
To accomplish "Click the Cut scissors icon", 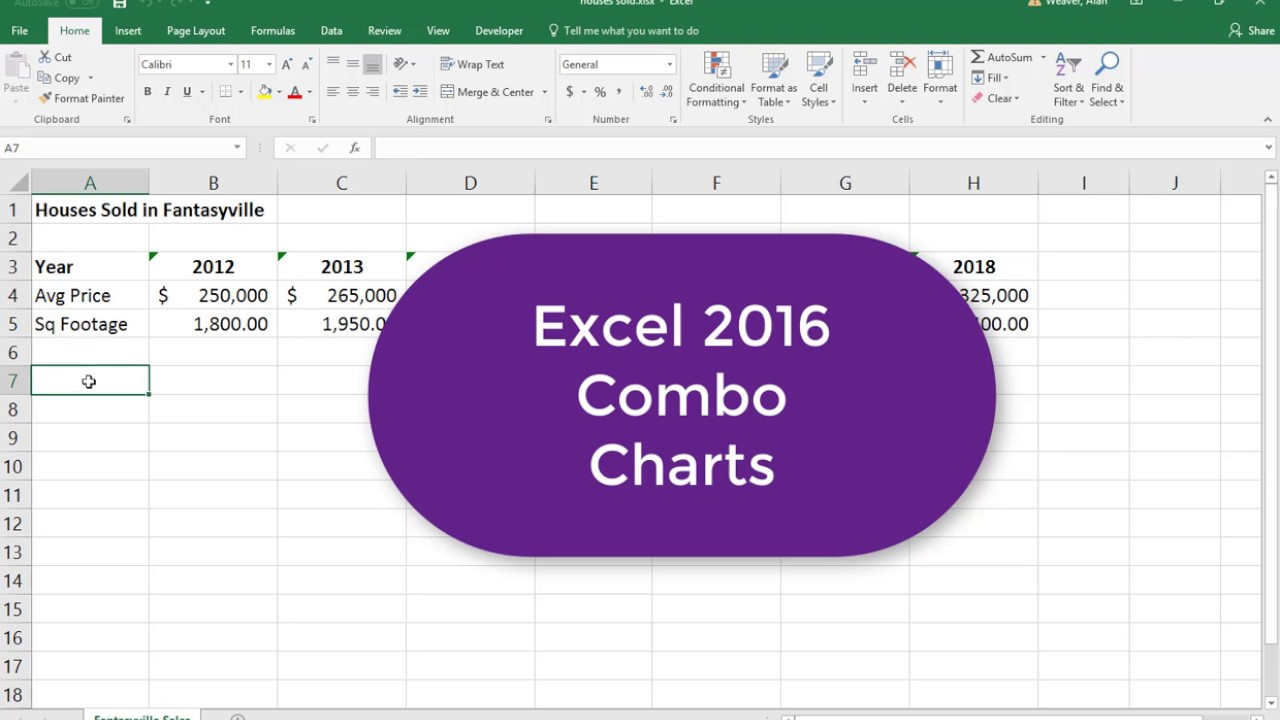I will (45, 58).
